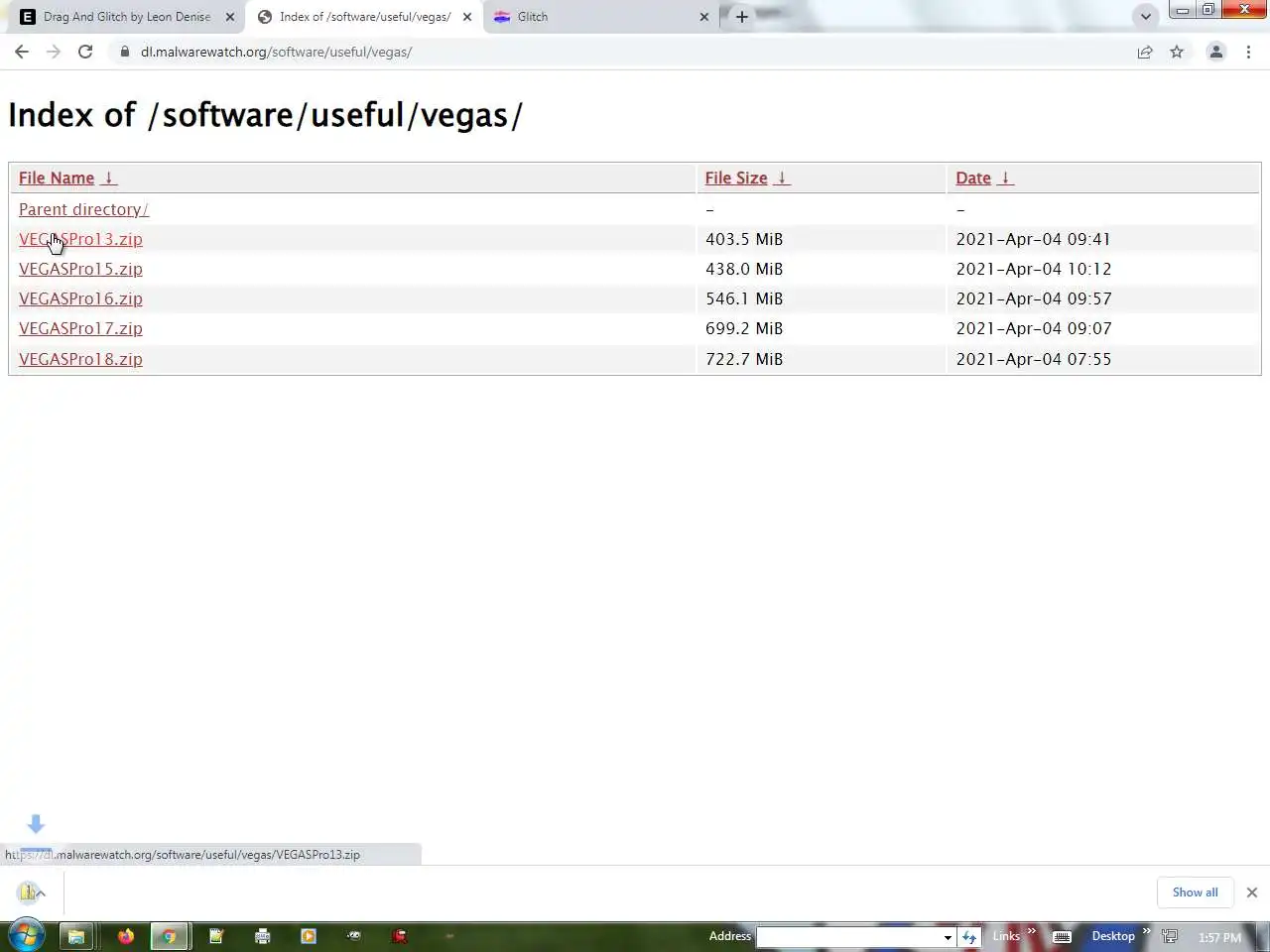Click the Address bar go/refresh icon
Viewport: 1270px width, 952px height.
pos(969,936)
